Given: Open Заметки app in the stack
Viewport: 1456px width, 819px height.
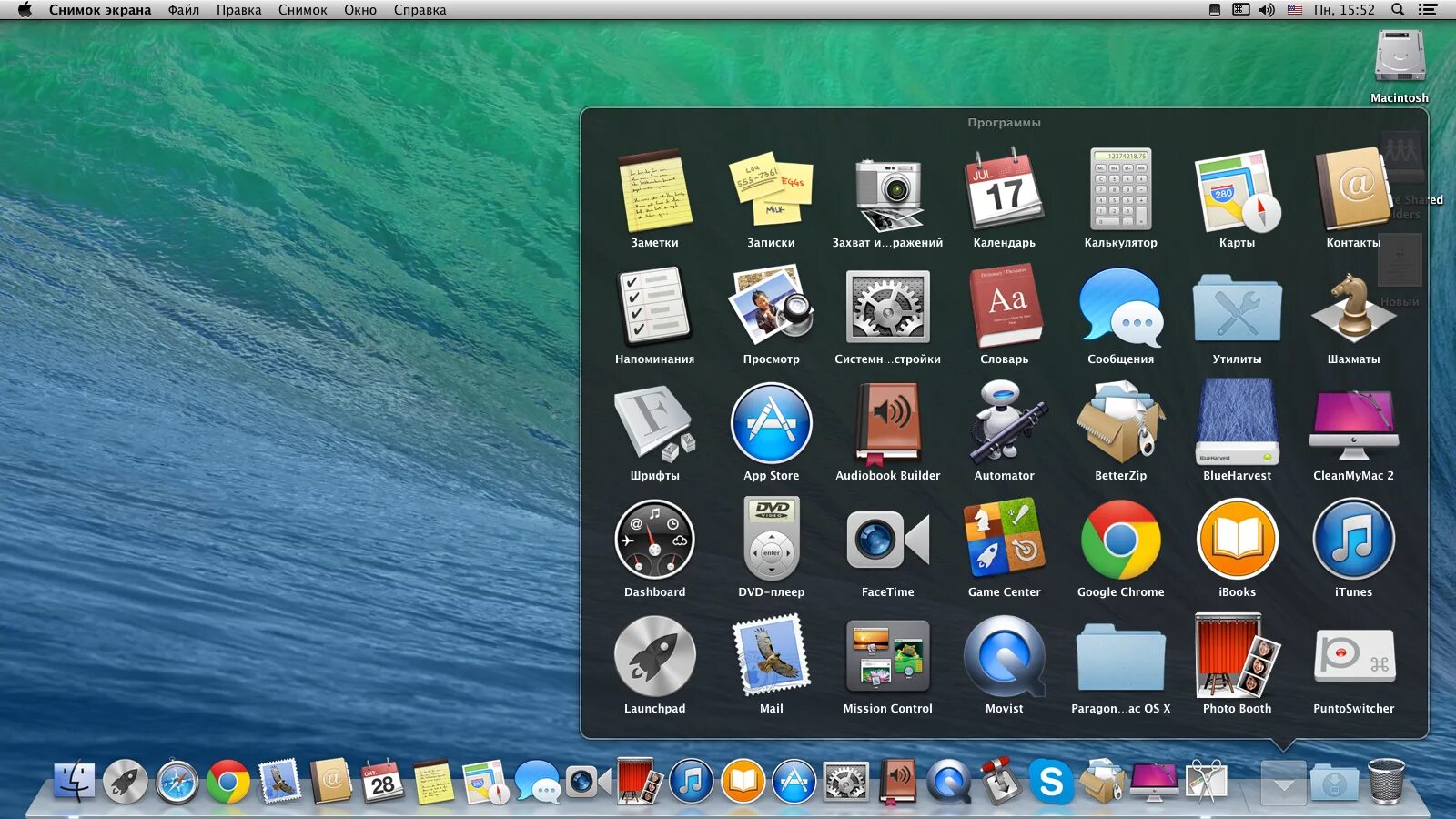Looking at the screenshot, I should [654, 193].
